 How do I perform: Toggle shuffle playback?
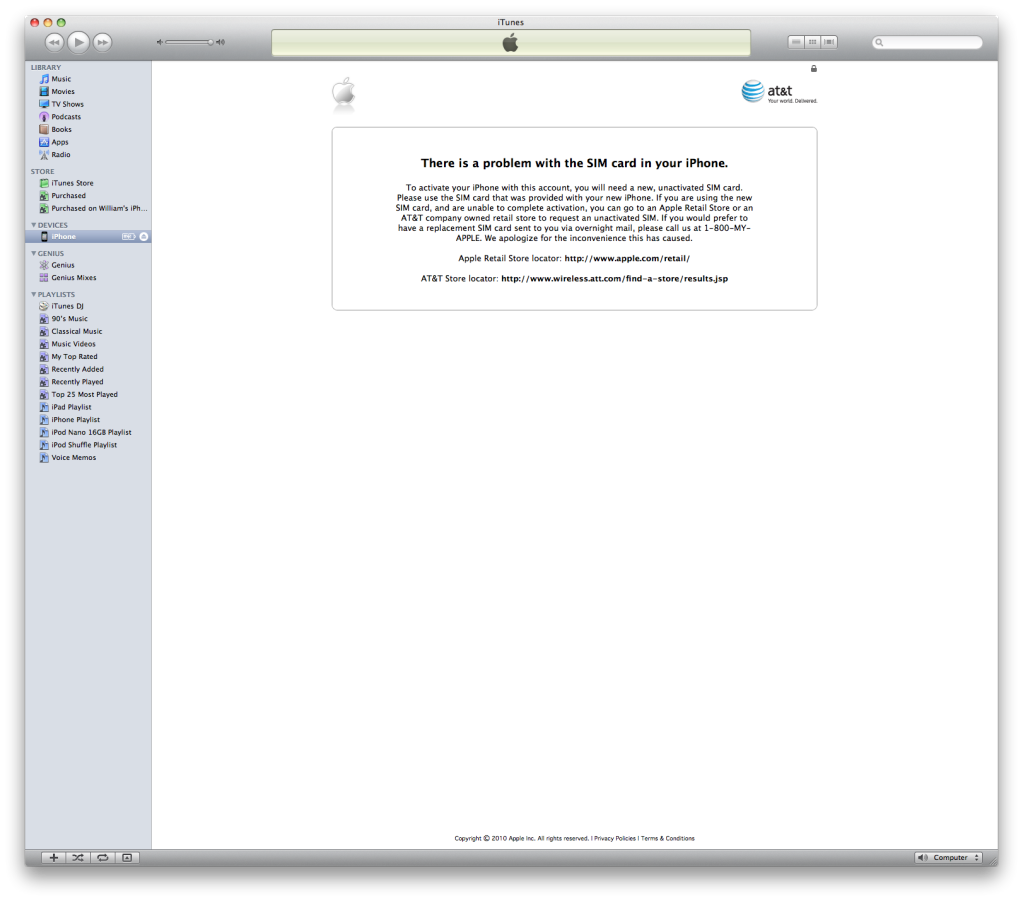tap(78, 858)
